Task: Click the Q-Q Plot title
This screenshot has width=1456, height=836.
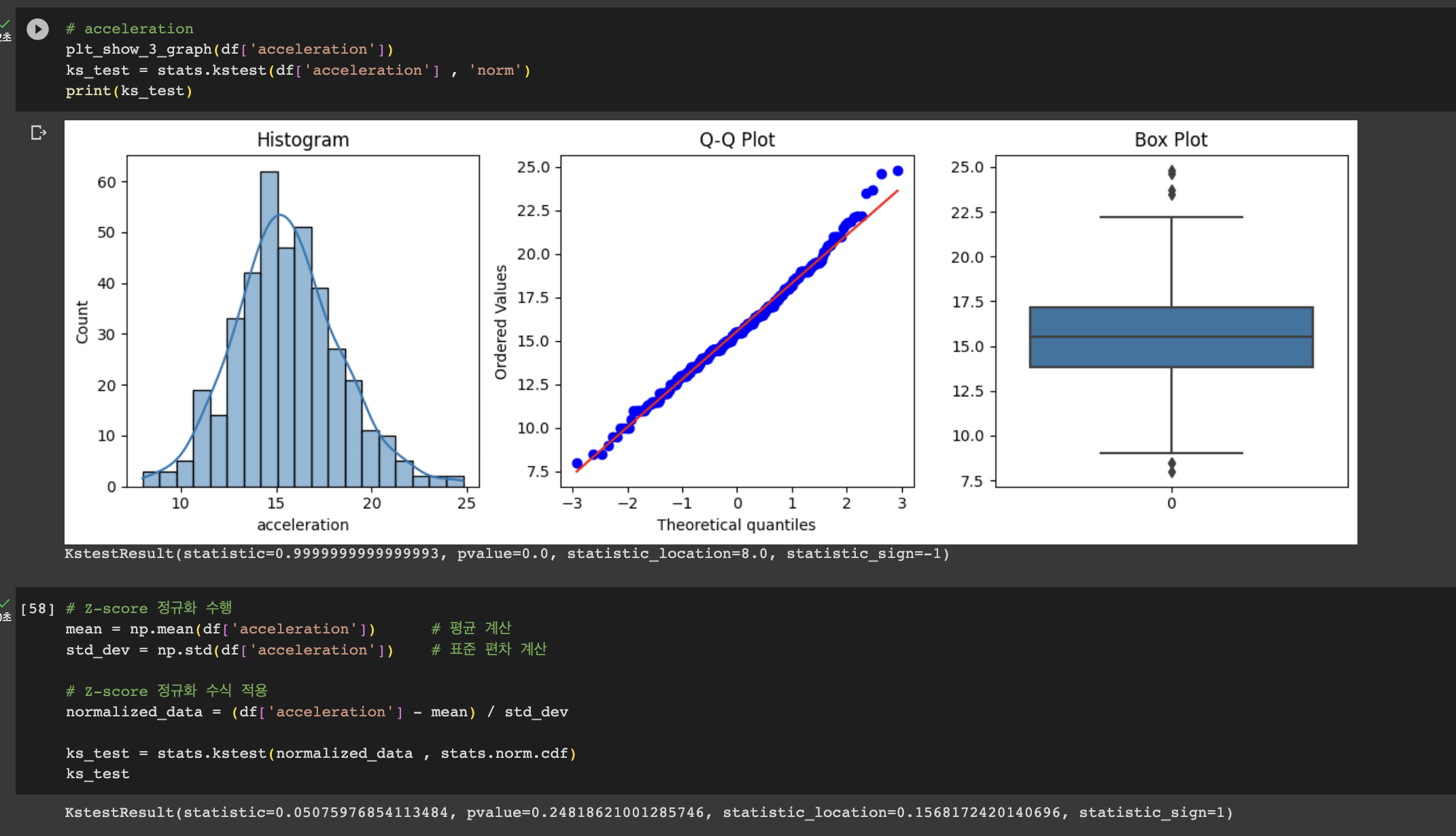Action: pyautogui.click(x=737, y=139)
